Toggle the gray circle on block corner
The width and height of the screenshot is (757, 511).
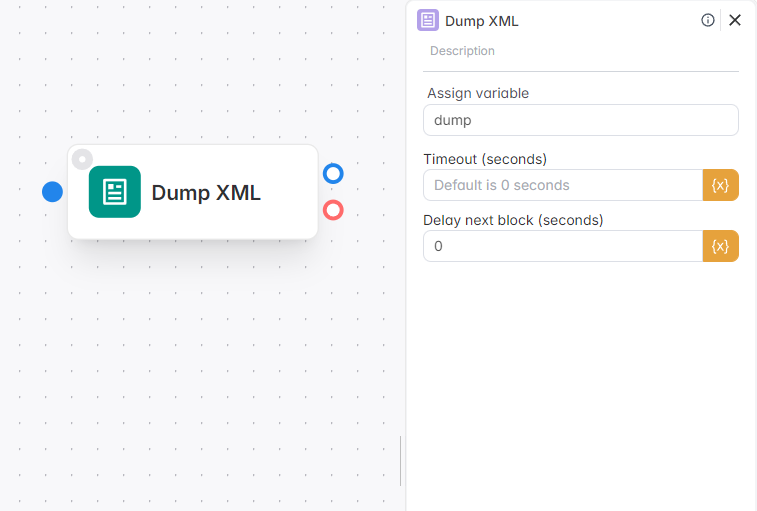(x=82, y=159)
